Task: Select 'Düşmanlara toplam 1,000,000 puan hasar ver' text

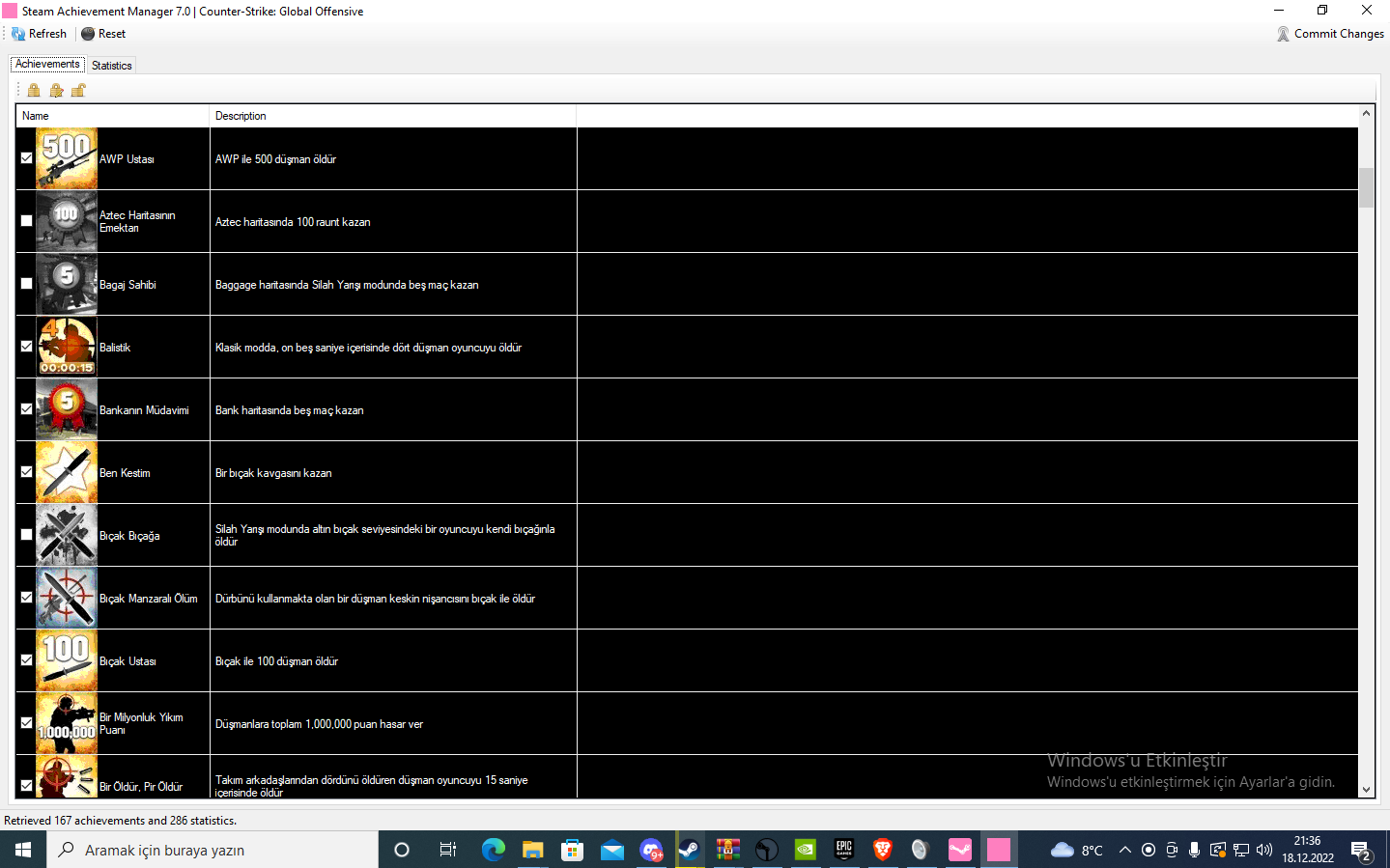Action: [320, 724]
